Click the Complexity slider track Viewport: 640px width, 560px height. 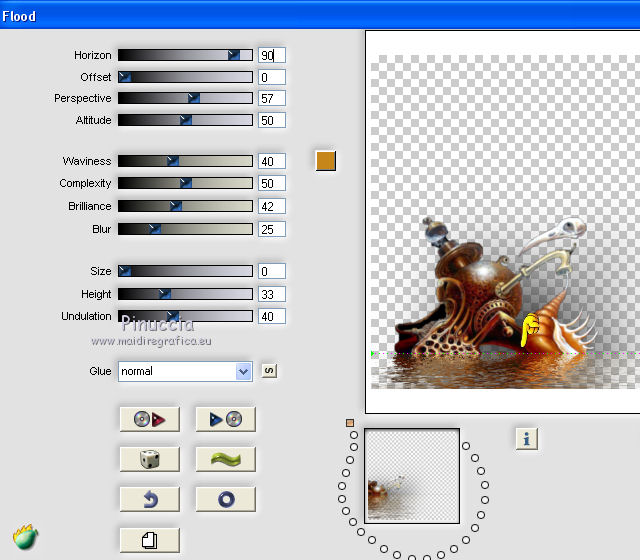coord(185,183)
